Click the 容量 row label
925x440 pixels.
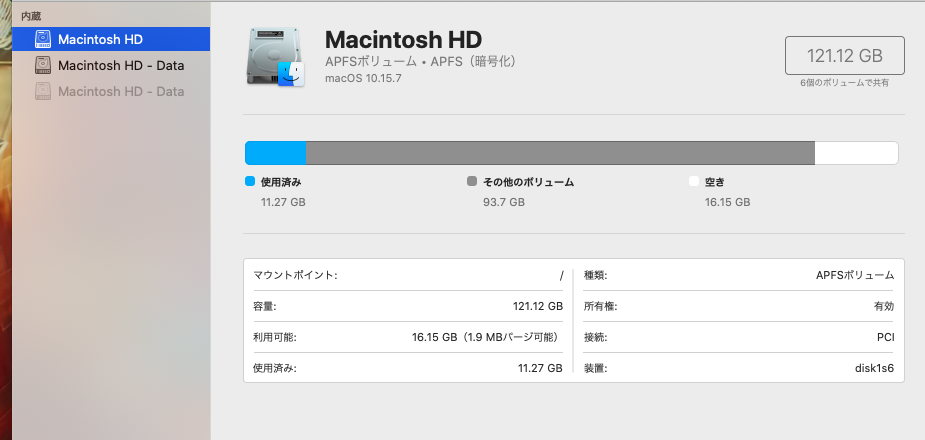tap(265, 306)
